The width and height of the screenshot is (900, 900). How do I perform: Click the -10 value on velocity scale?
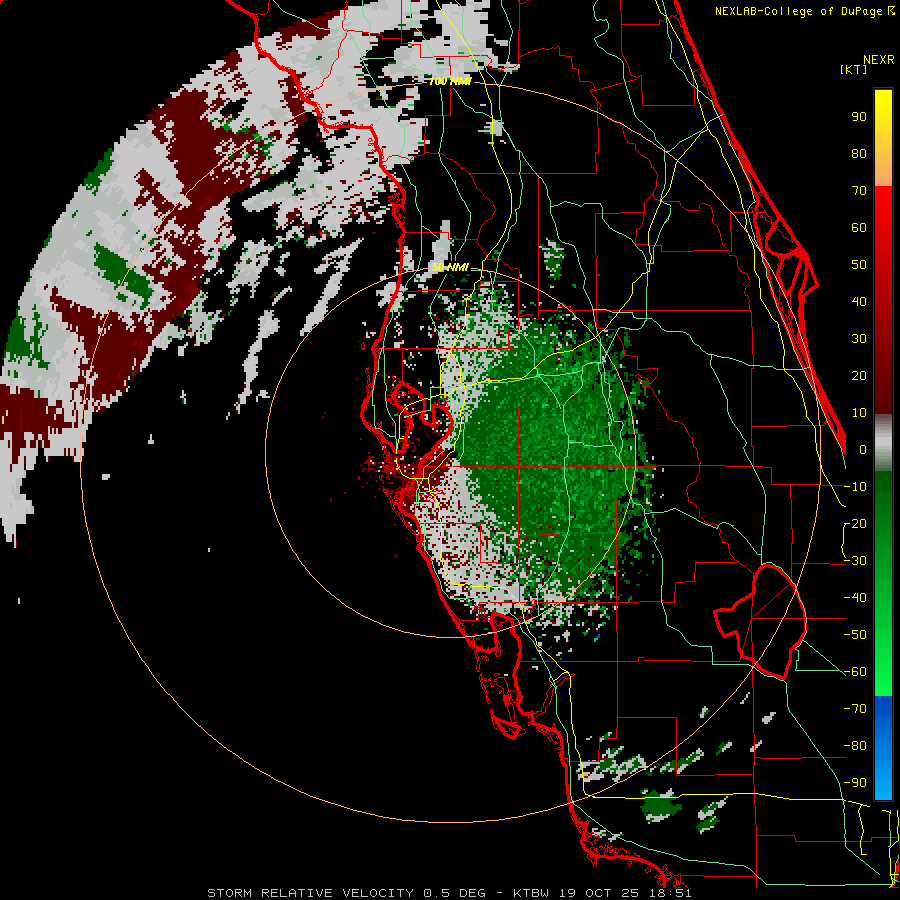[x=855, y=487]
